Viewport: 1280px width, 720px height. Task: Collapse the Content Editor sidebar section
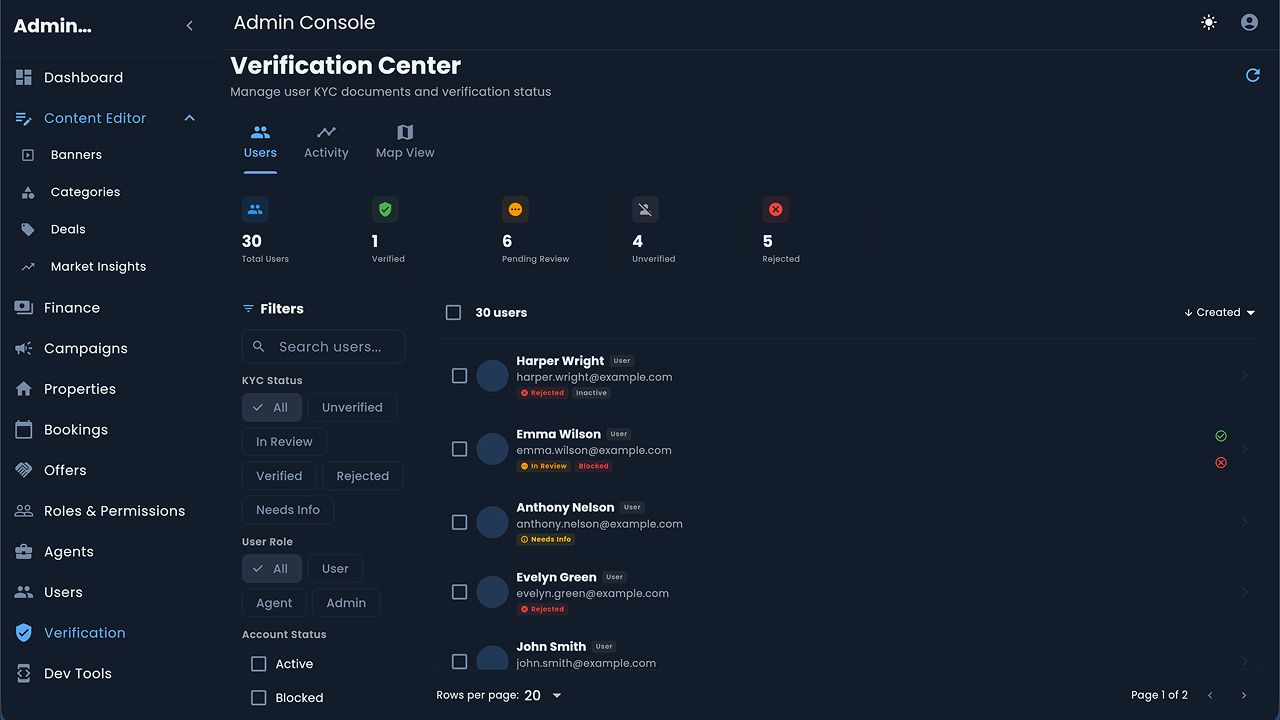point(189,118)
